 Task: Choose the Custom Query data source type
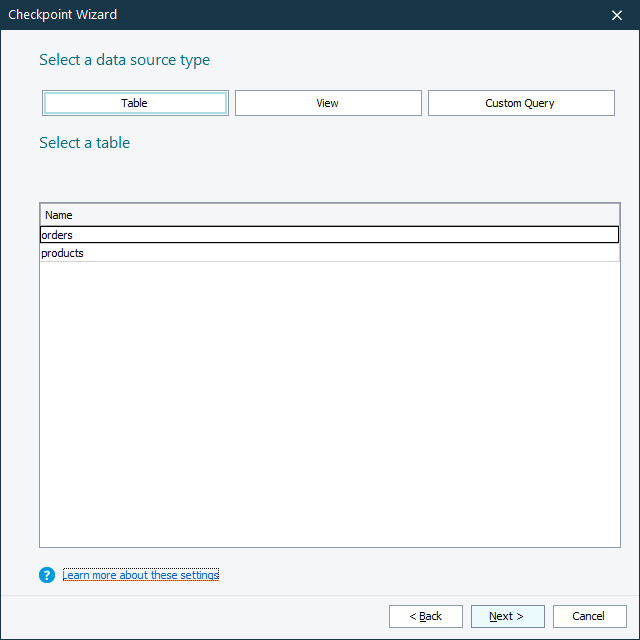pos(520,103)
